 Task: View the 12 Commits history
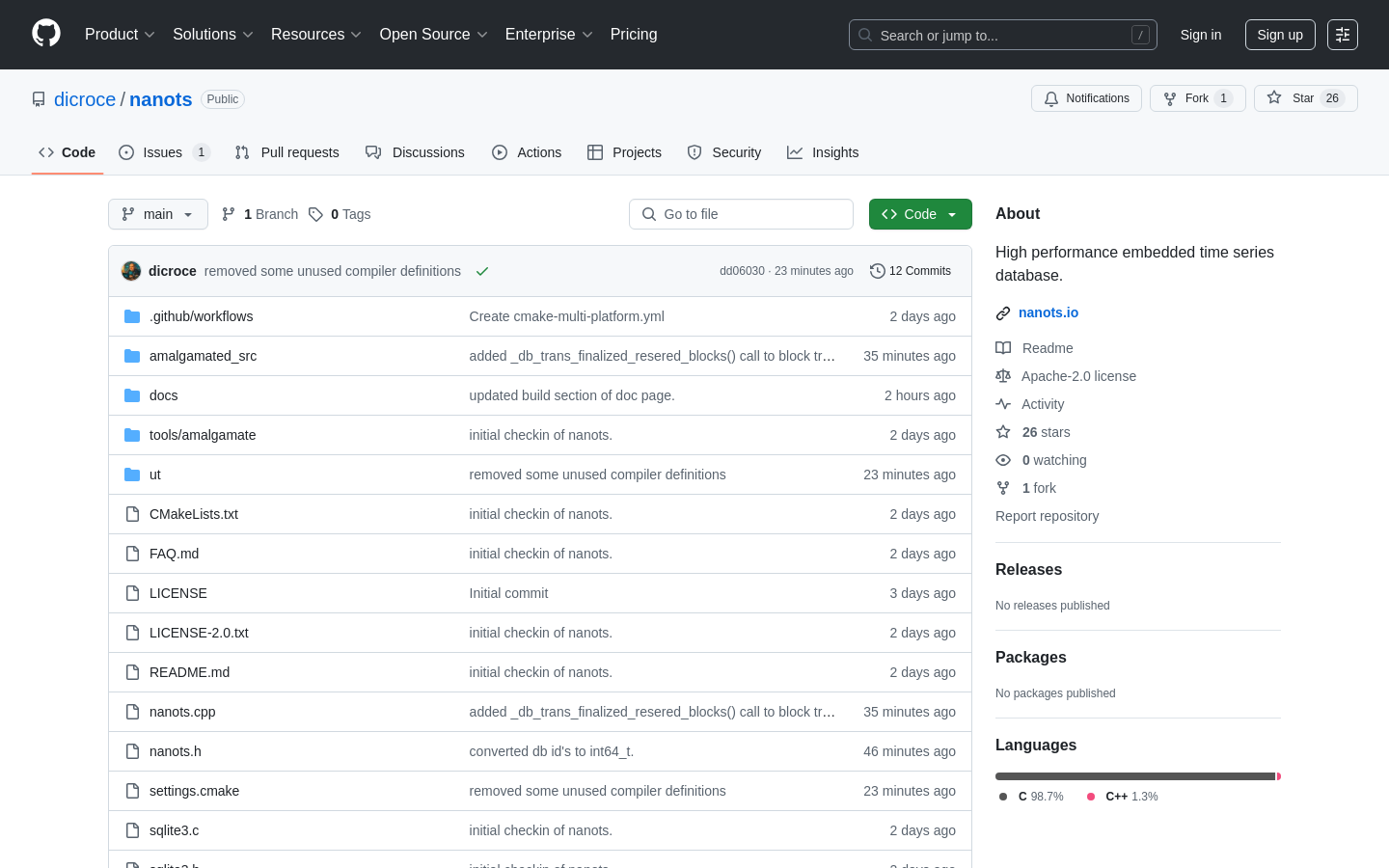[911, 271]
